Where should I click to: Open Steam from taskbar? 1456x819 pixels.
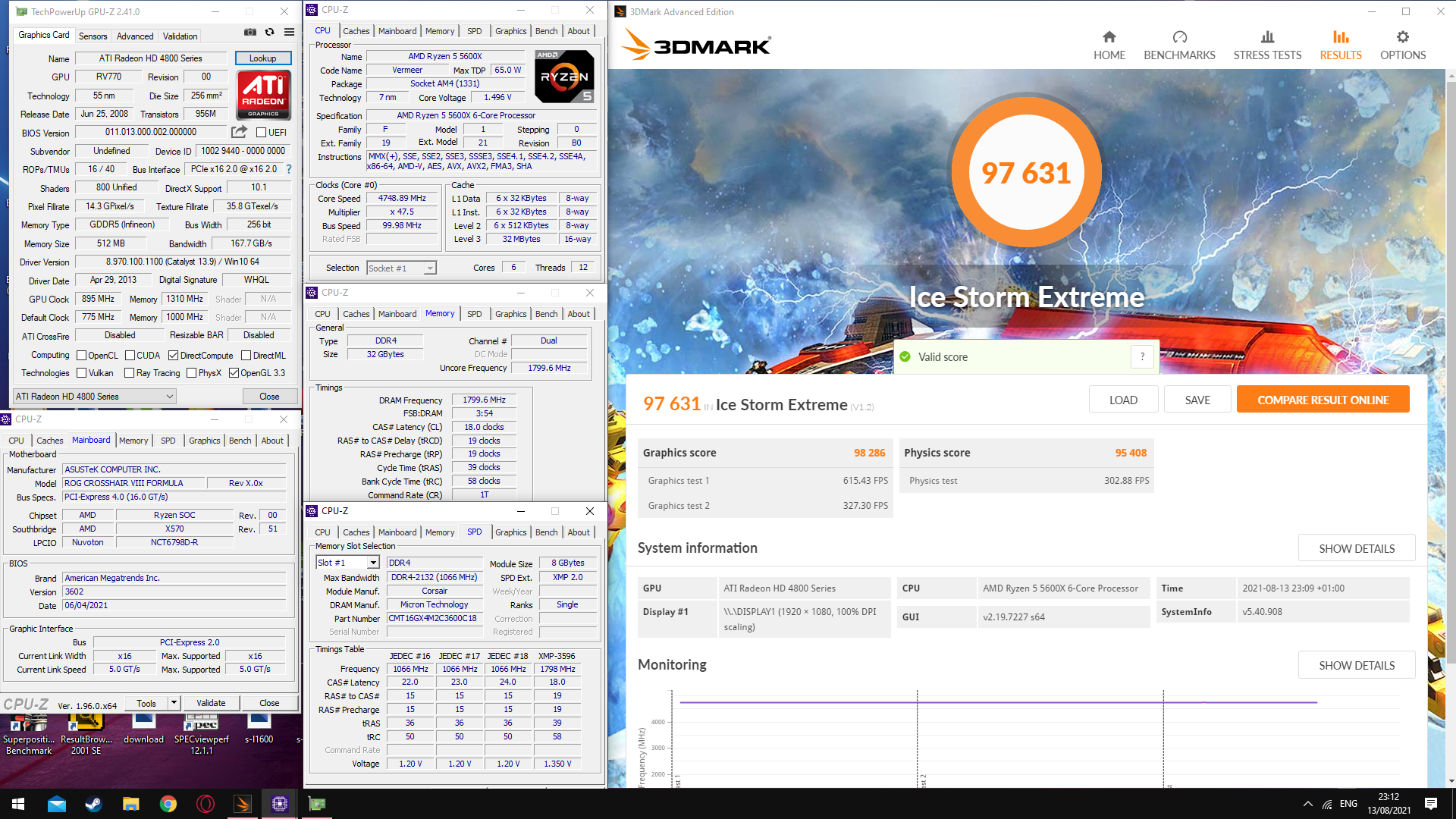pyautogui.click(x=94, y=804)
